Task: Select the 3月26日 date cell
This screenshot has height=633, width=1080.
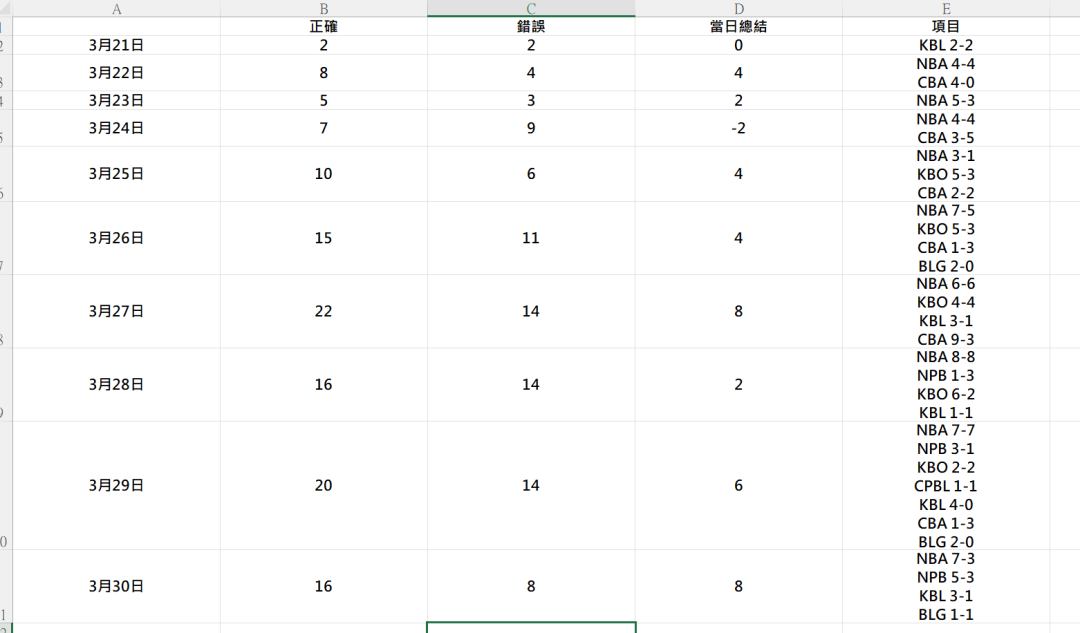Action: click(116, 238)
